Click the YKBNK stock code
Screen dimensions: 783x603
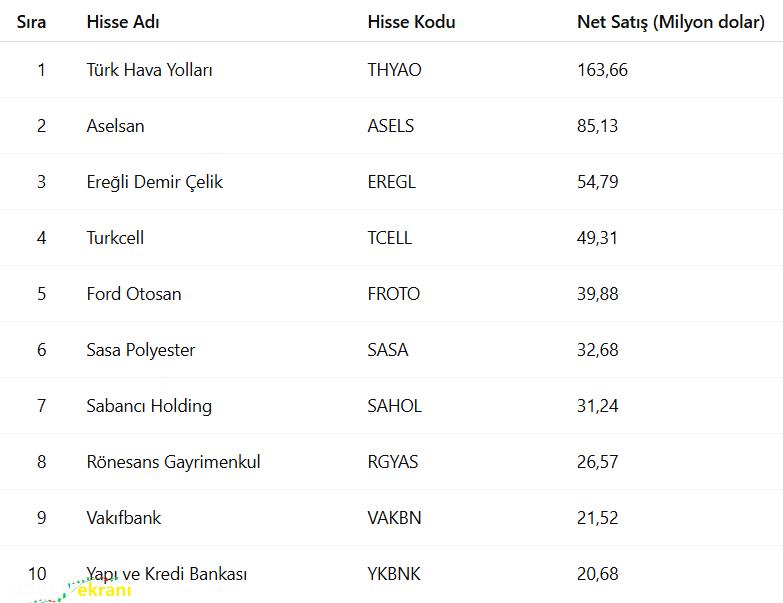pyautogui.click(x=394, y=574)
